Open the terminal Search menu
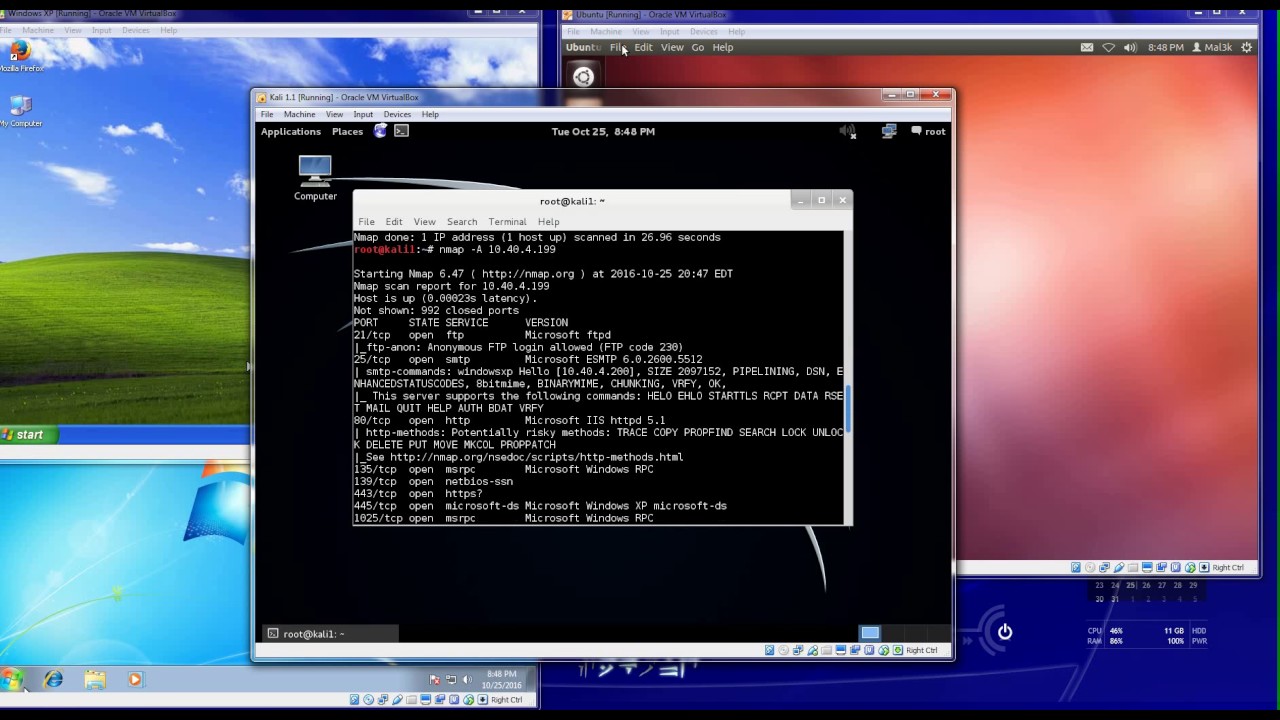 click(x=462, y=221)
